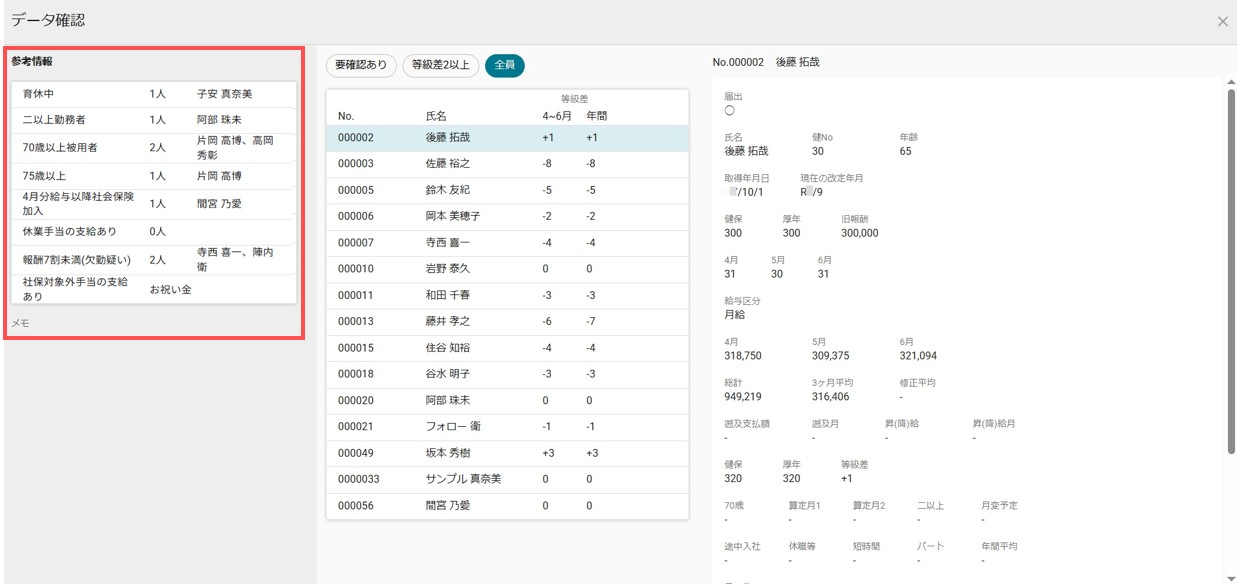
Task: Select row 000049 坂本 秀樹
Action: point(507,453)
